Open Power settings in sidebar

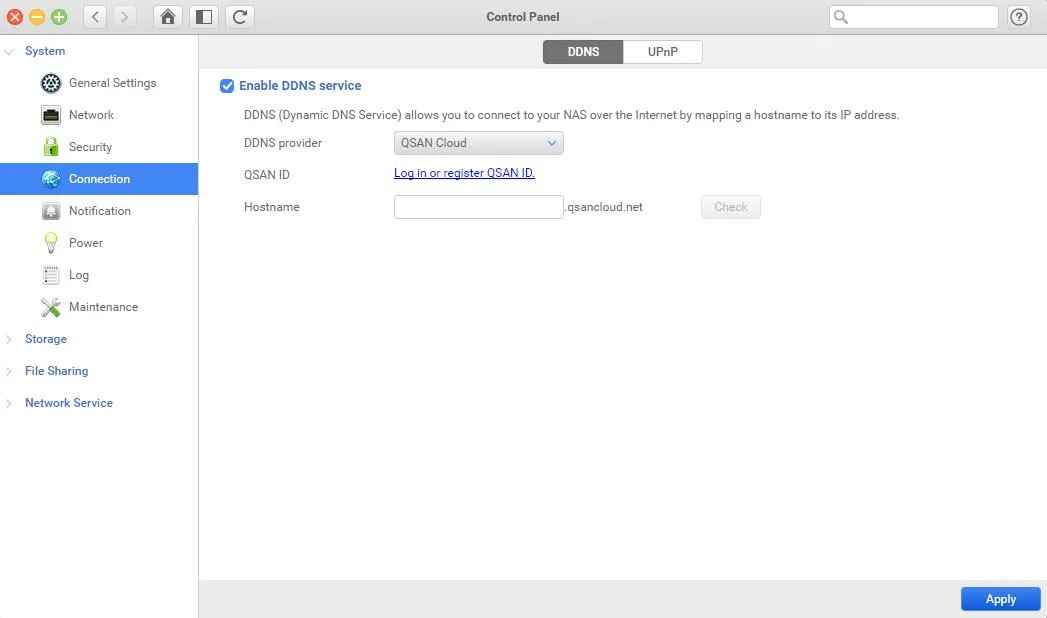point(99,243)
